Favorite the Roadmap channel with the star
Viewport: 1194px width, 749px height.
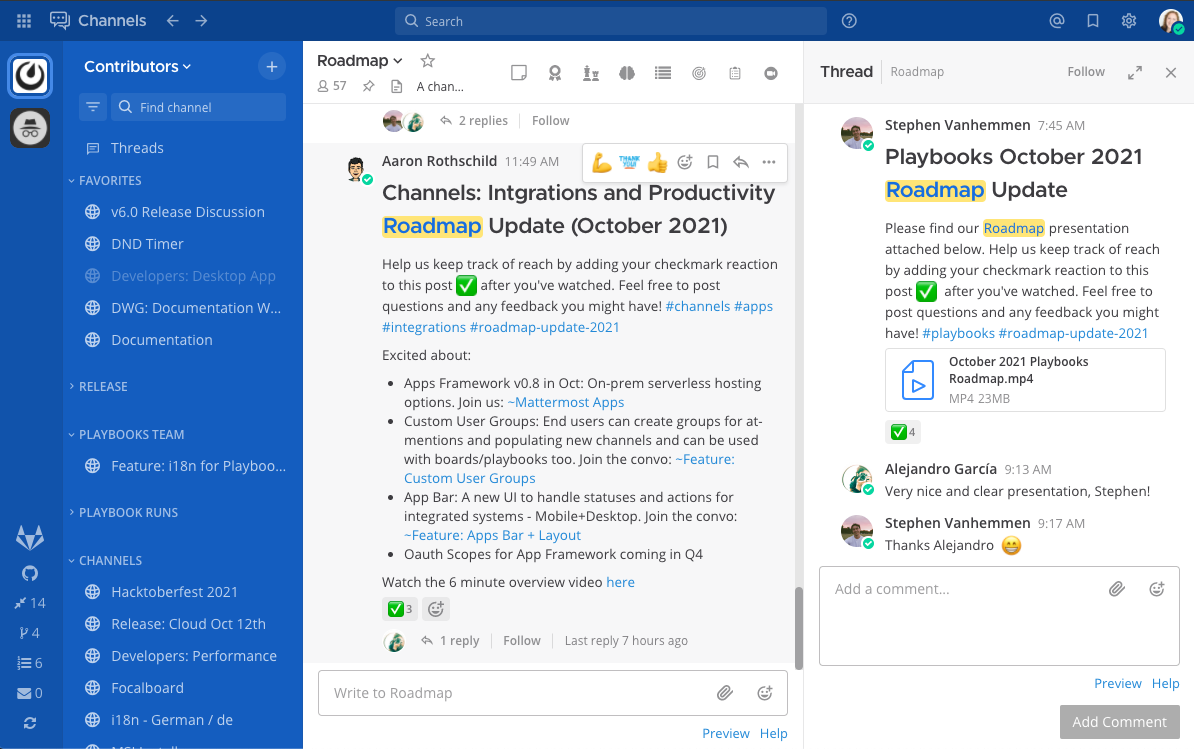[427, 60]
